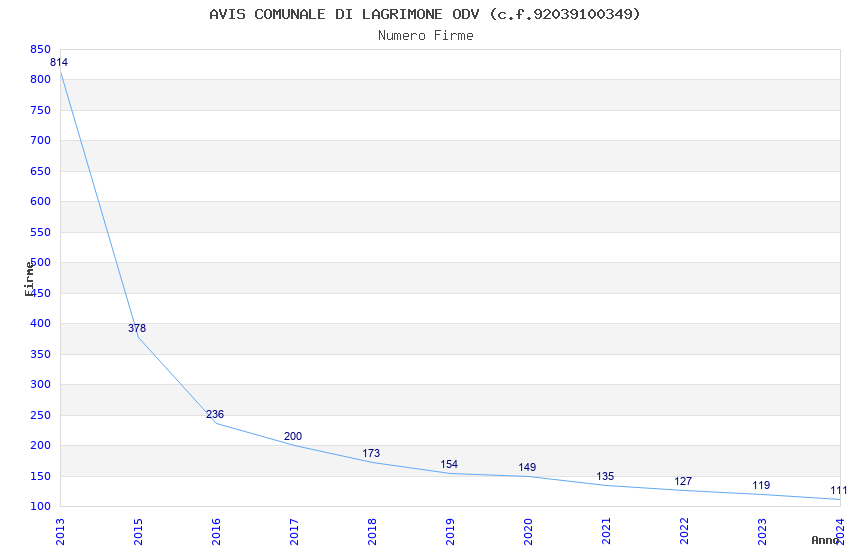Click the x-axis year 2023

[763, 532]
